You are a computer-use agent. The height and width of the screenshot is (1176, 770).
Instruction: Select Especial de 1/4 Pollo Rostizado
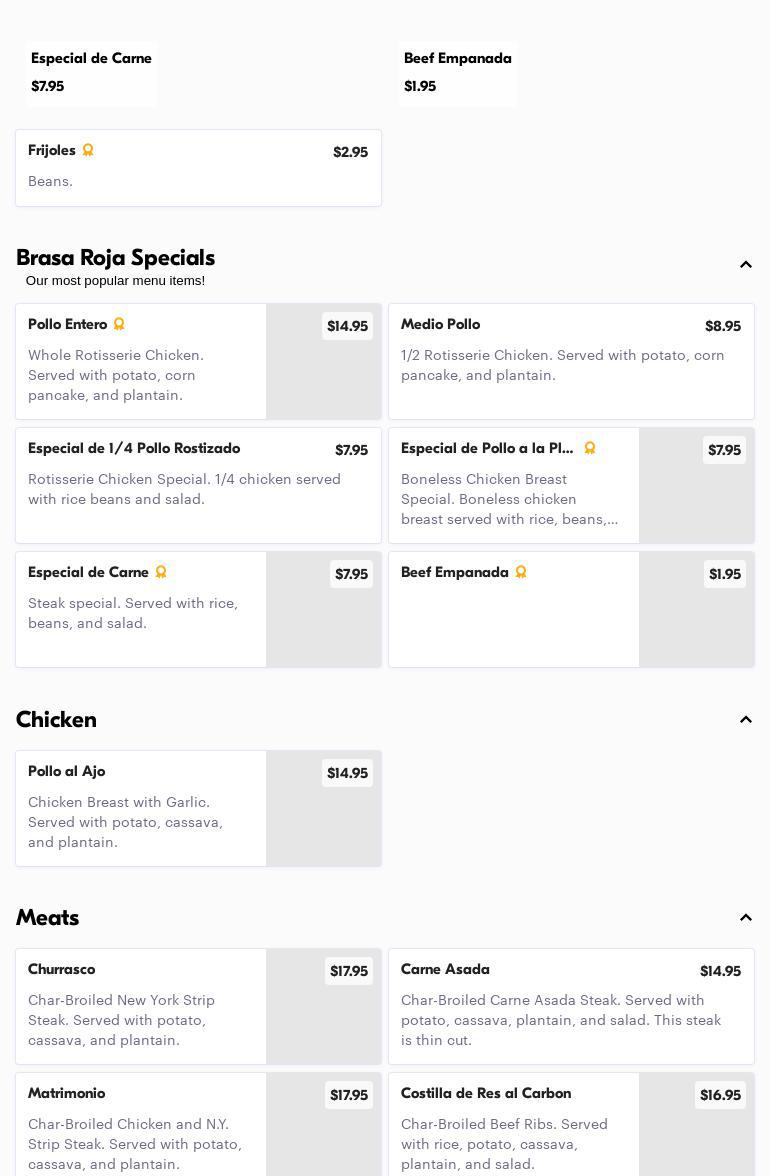coord(198,485)
